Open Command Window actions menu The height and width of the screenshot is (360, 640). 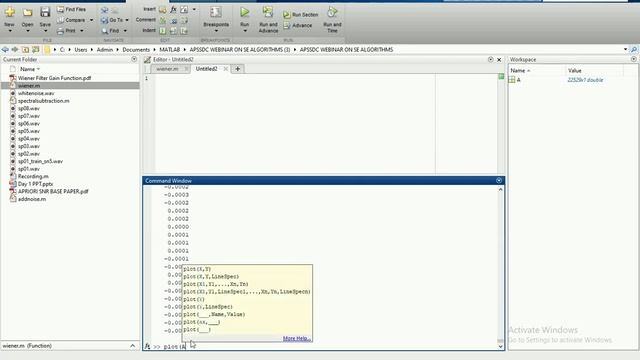[x=499, y=180]
